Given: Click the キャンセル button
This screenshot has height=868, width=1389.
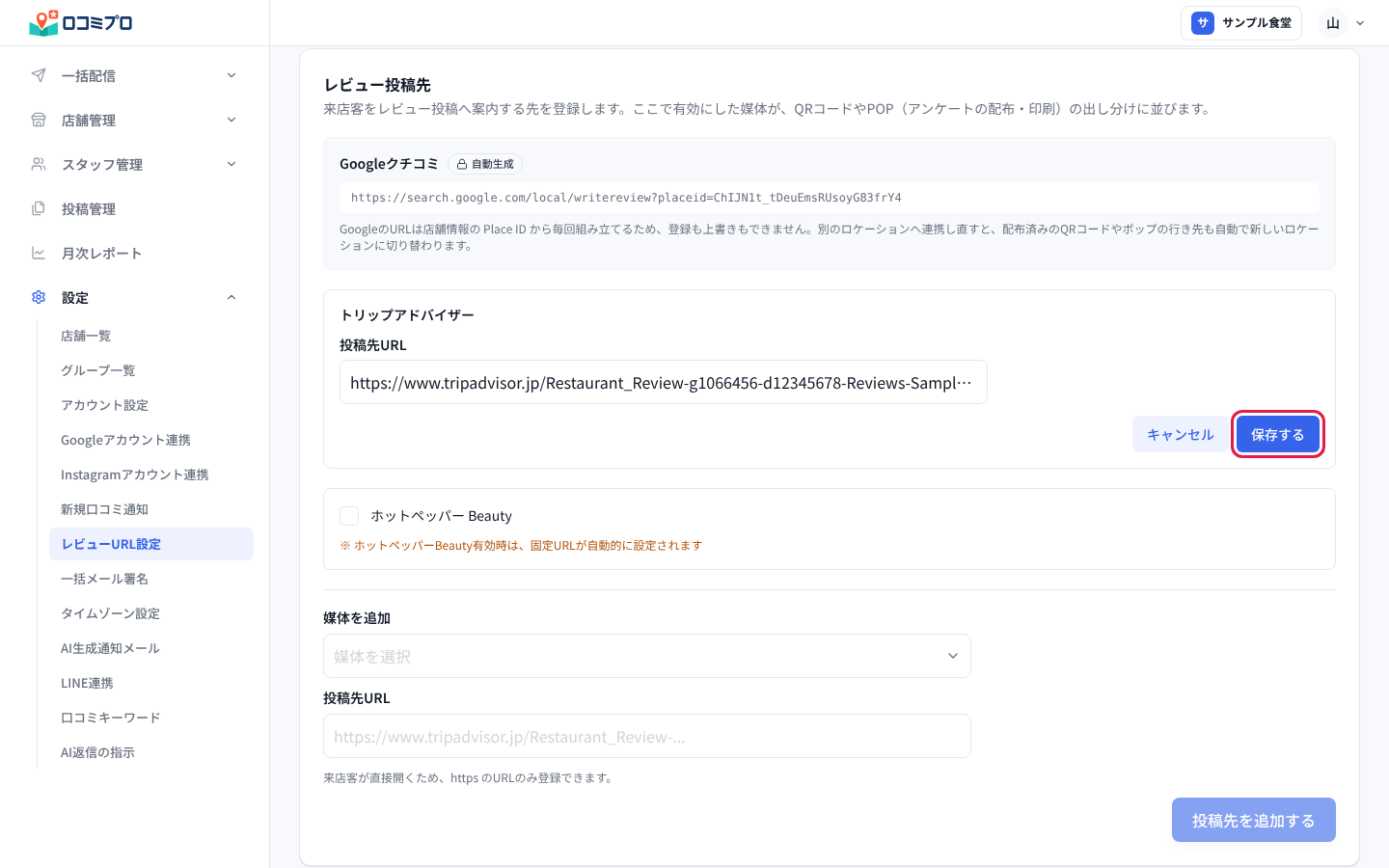Looking at the screenshot, I should click(1181, 434).
